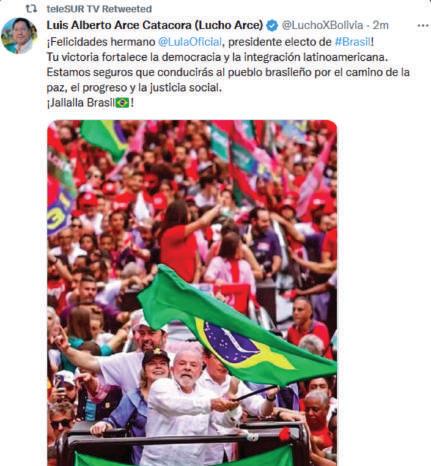Screen dimensions: 431x466
Task: Follow the #Brasil hashtag link
Action: click(x=352, y=42)
